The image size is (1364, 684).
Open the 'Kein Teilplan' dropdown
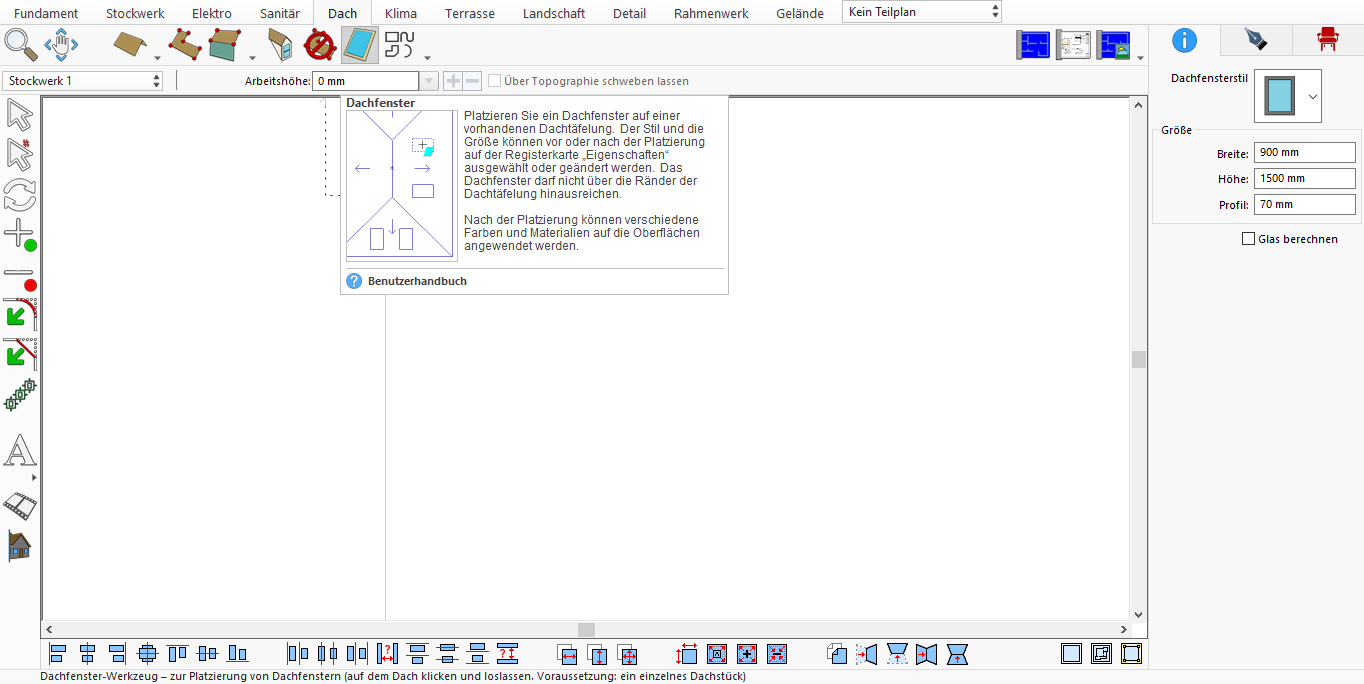coord(922,12)
